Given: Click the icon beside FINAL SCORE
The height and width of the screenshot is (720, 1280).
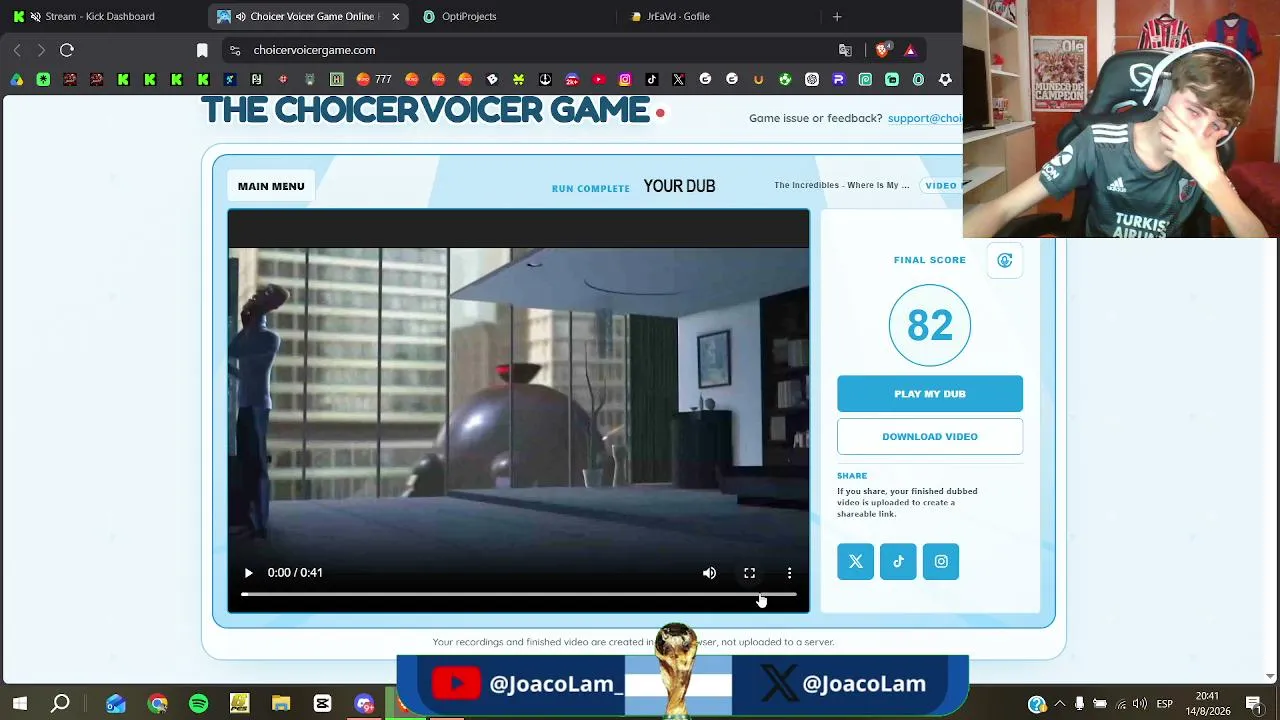Looking at the screenshot, I should (x=1005, y=261).
